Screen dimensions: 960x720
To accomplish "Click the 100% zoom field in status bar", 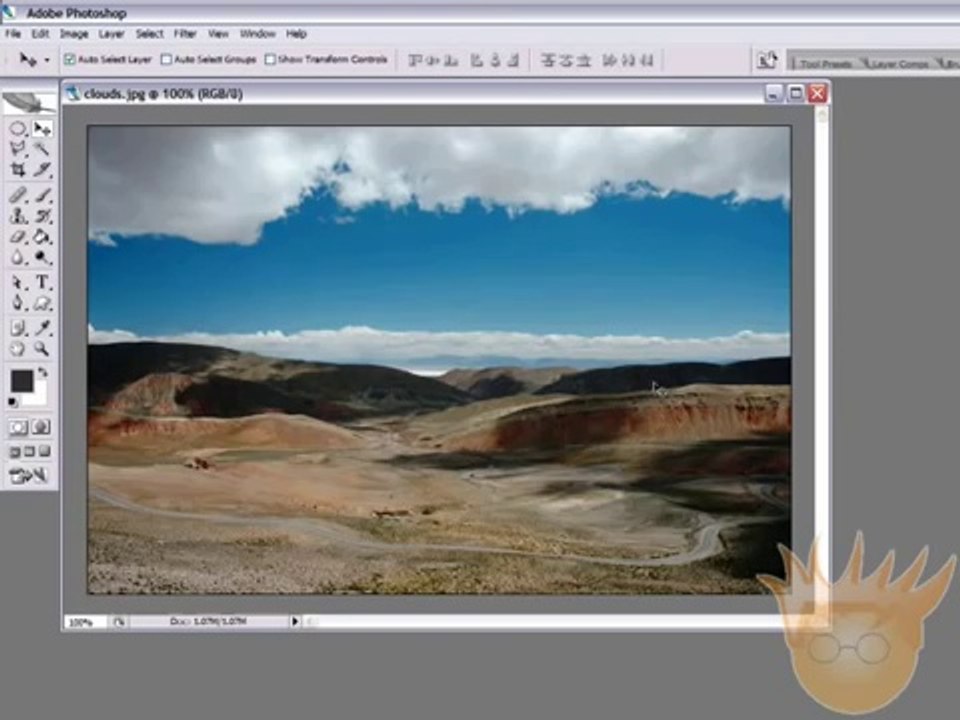I will click(x=85, y=622).
